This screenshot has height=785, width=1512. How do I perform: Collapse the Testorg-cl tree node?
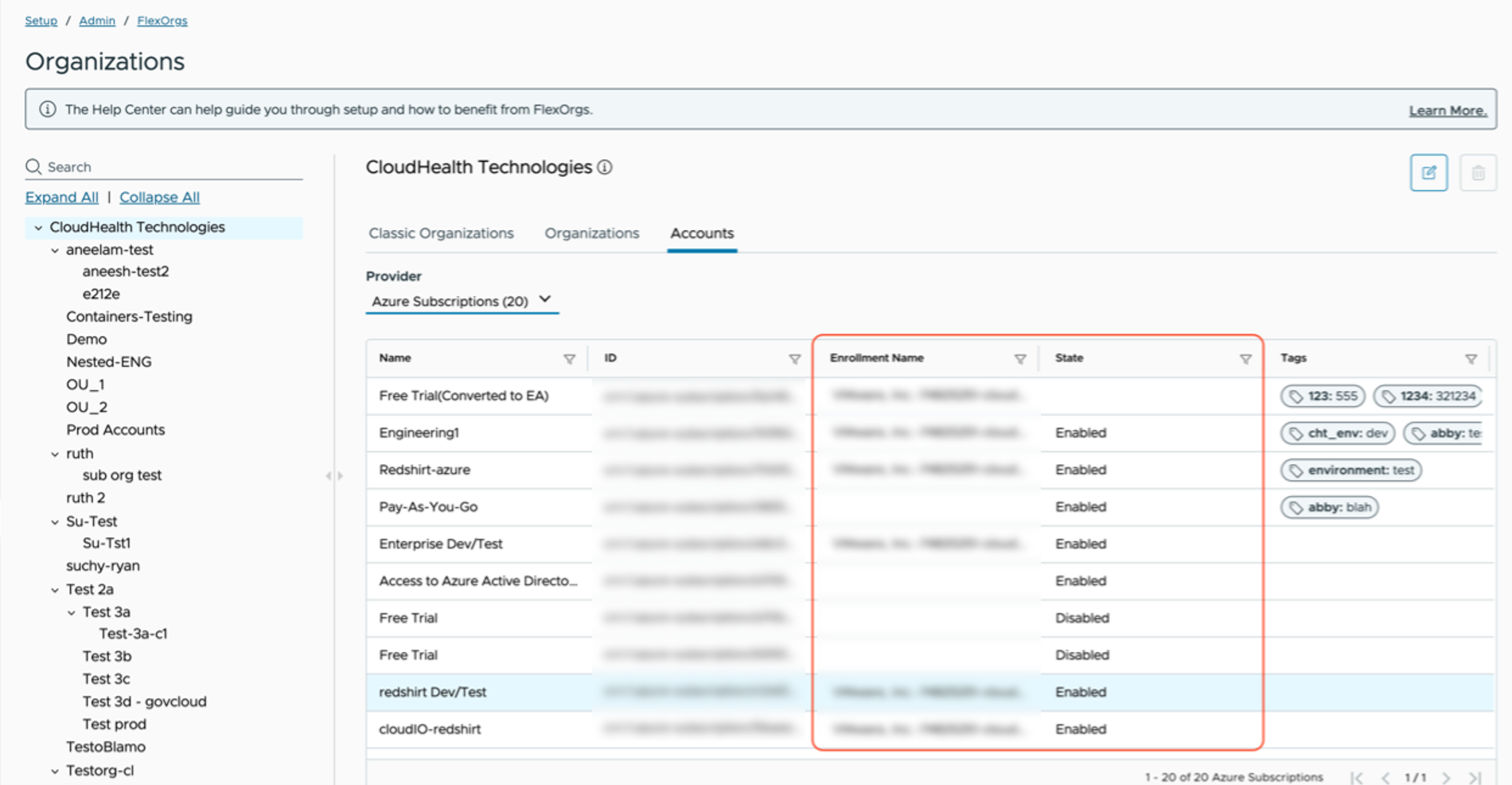point(55,771)
